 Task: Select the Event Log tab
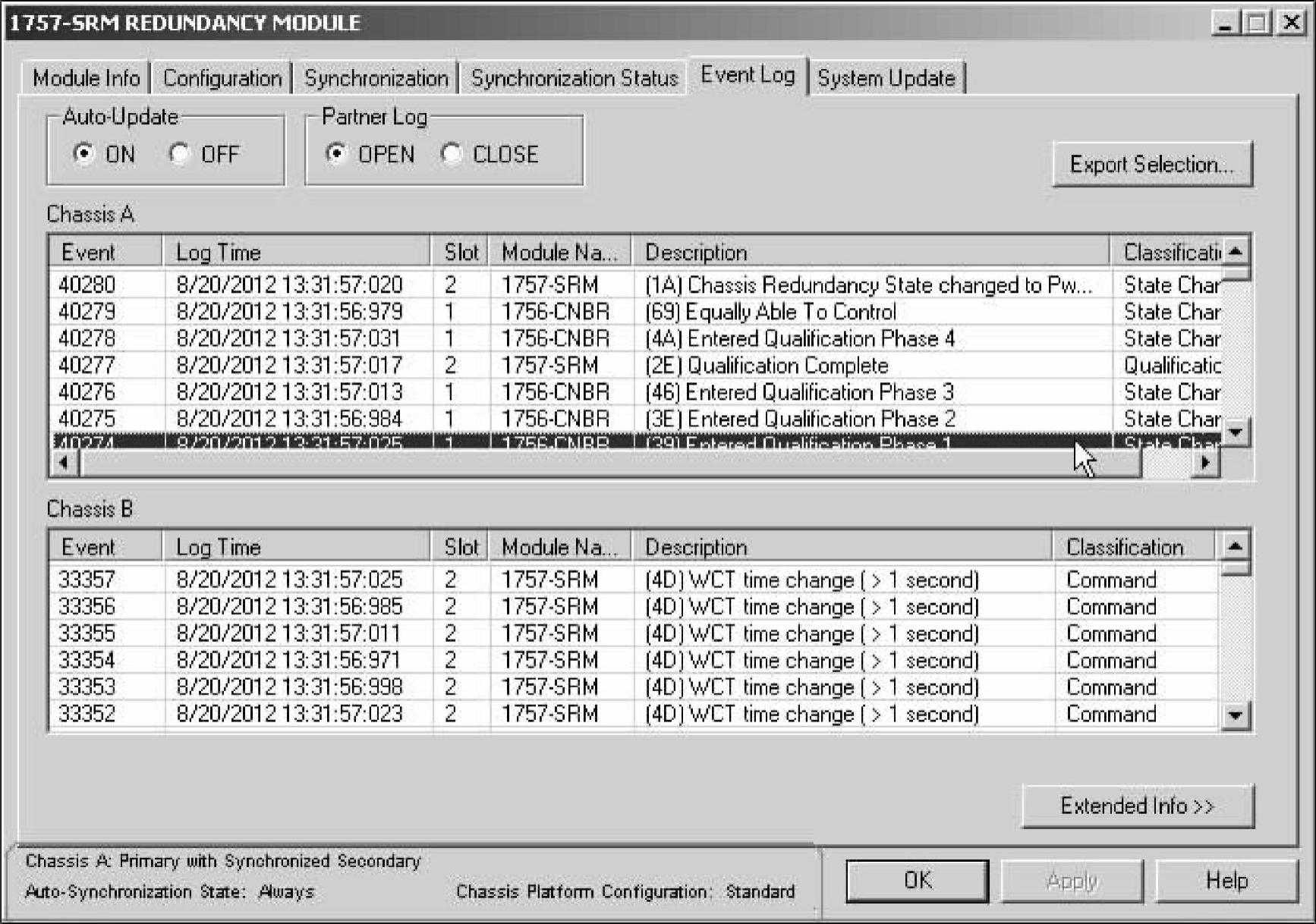coord(748,75)
